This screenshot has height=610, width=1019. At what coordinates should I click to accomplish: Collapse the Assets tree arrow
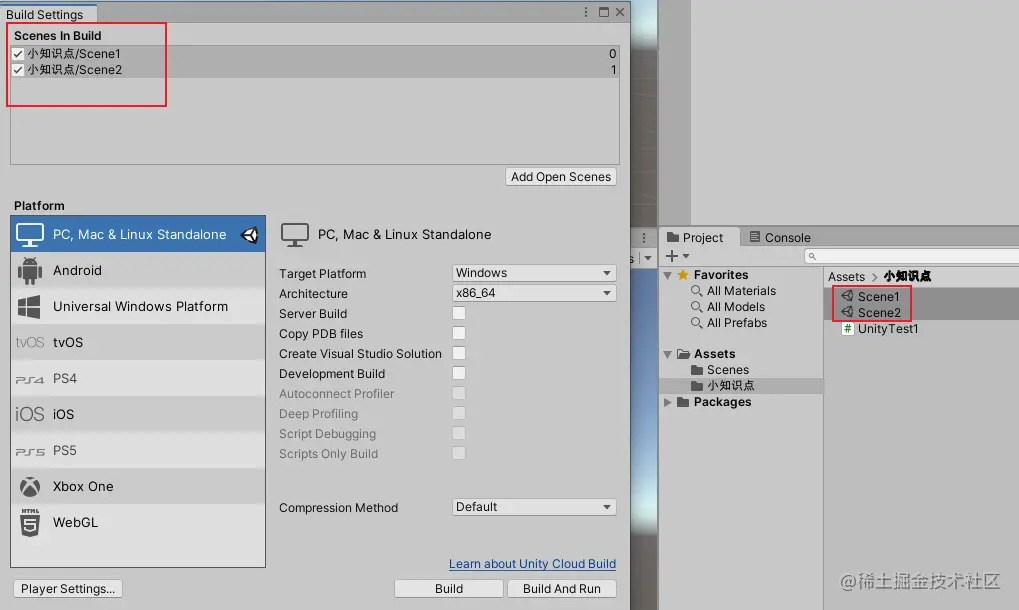coord(667,354)
